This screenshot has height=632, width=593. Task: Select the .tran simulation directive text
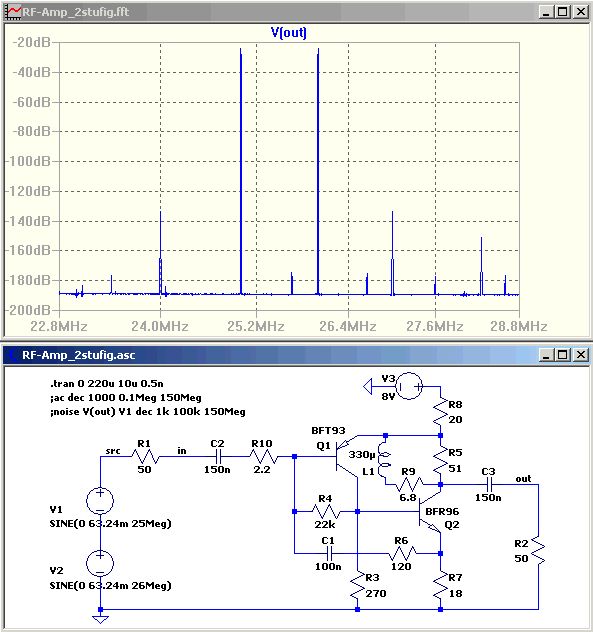pos(107,383)
